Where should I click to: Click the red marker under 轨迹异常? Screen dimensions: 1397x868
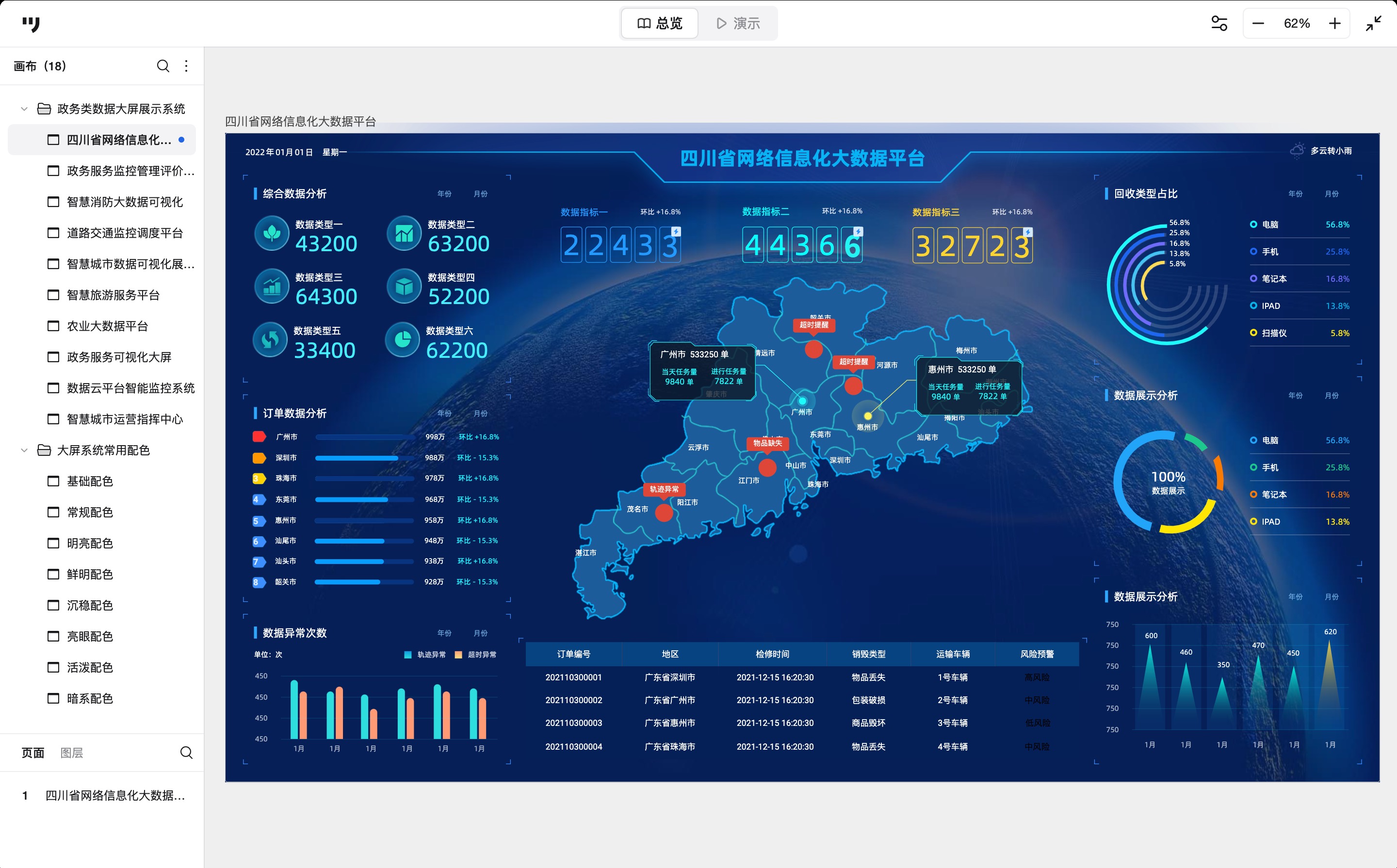pyautogui.click(x=664, y=513)
